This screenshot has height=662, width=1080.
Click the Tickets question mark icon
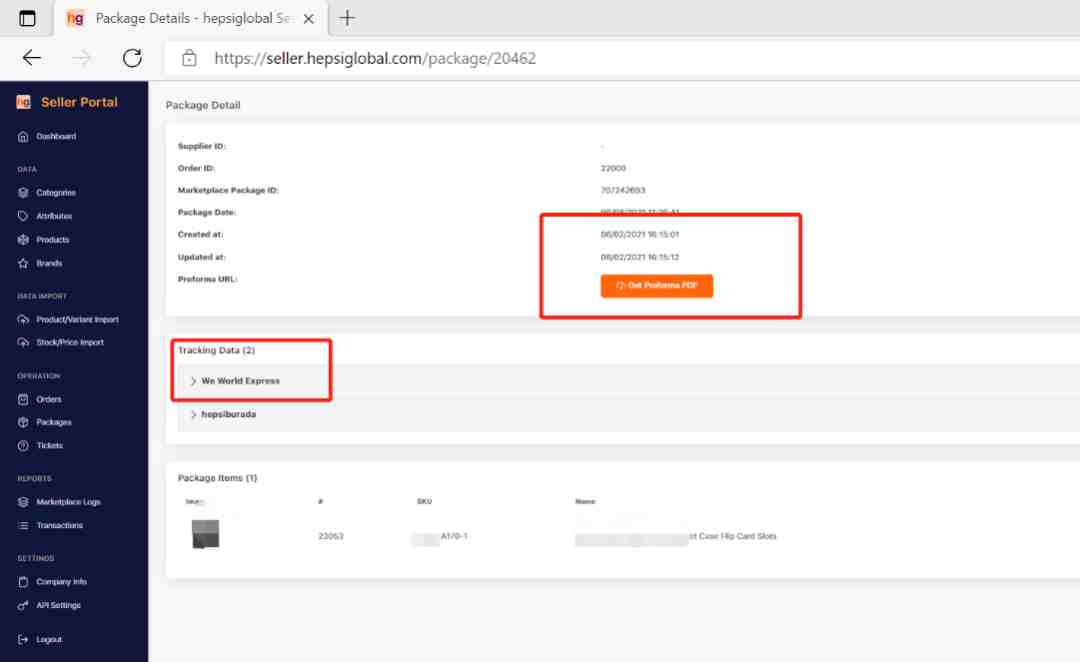pyautogui.click(x=23, y=446)
